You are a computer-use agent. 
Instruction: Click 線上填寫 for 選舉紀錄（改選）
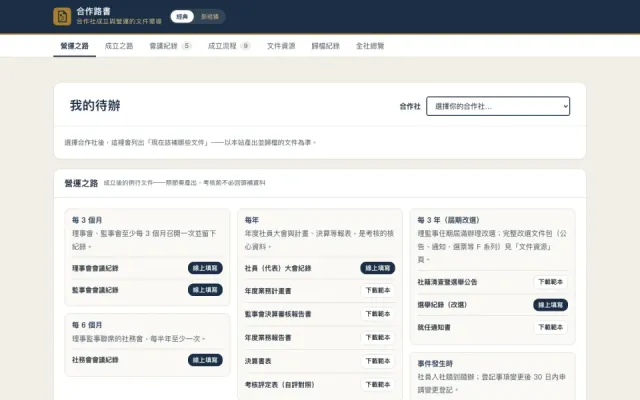click(x=550, y=305)
